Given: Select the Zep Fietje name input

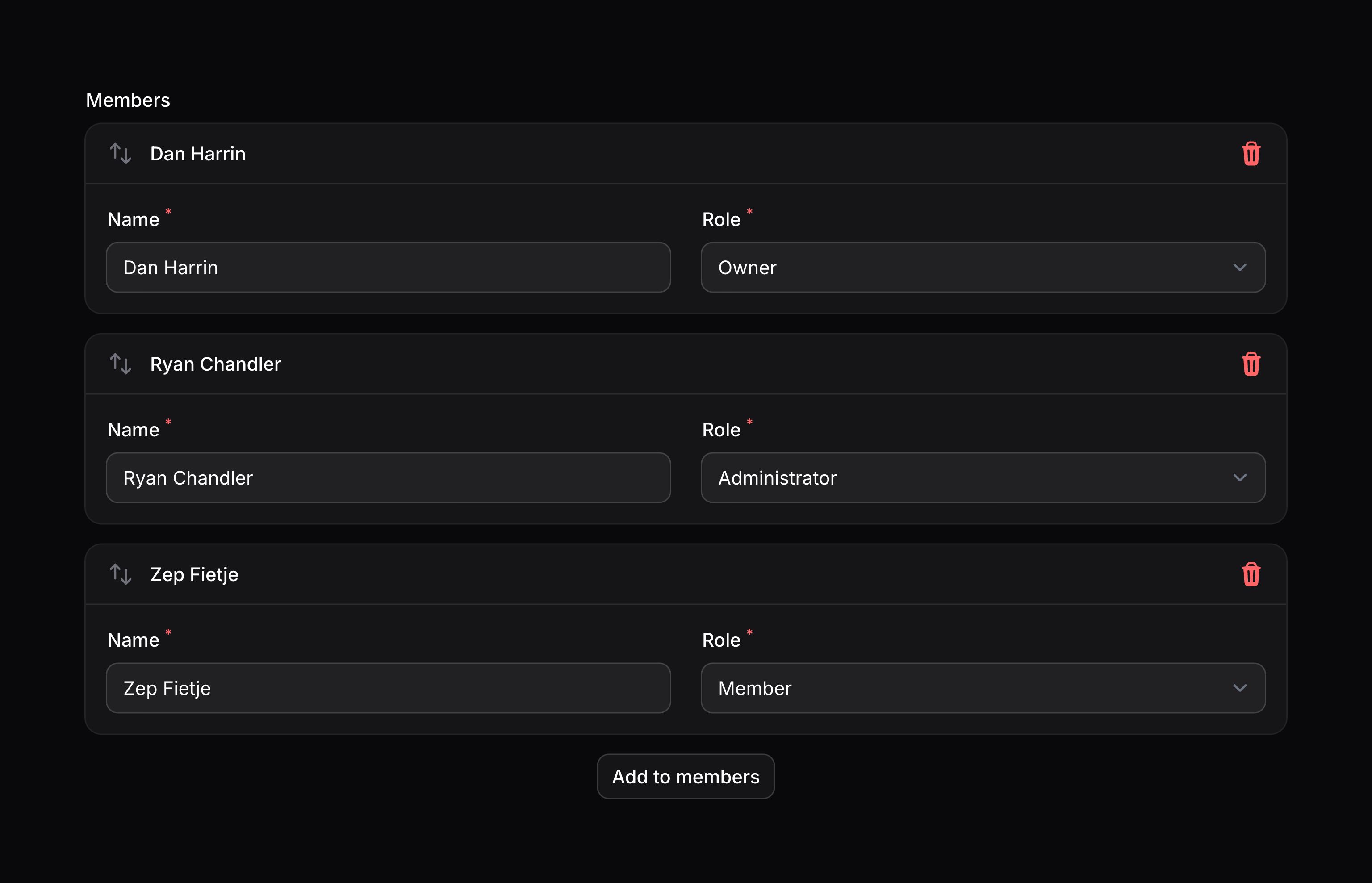Looking at the screenshot, I should coord(388,687).
